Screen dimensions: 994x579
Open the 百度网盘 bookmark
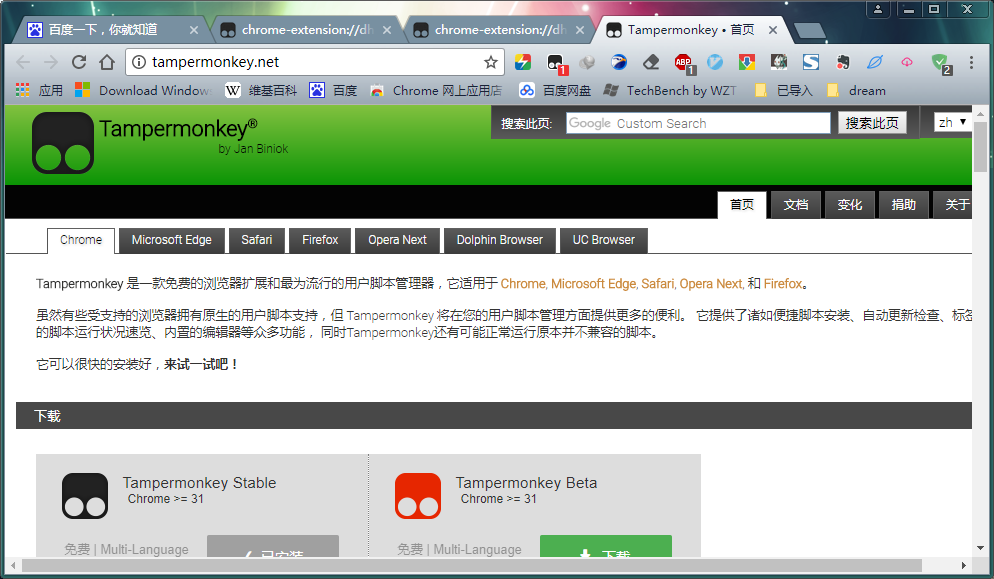(555, 91)
